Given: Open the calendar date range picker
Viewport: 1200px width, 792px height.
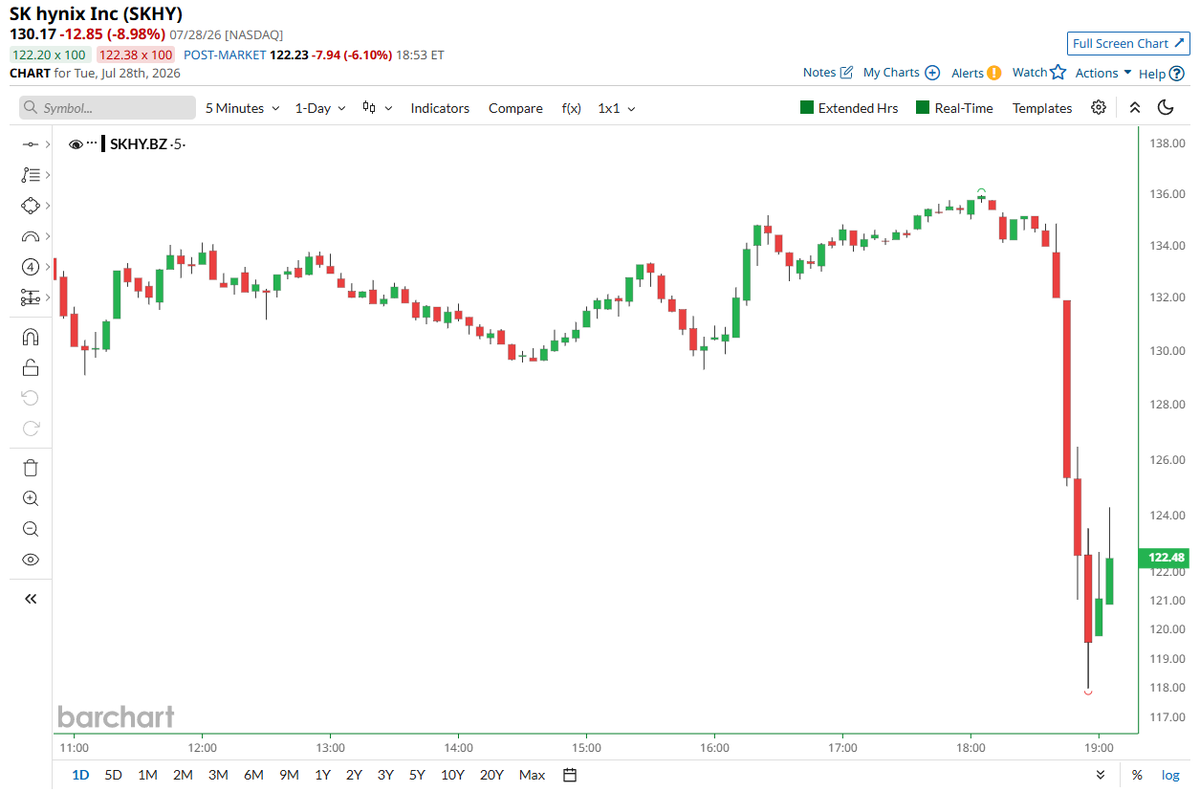Looking at the screenshot, I should 570,775.
